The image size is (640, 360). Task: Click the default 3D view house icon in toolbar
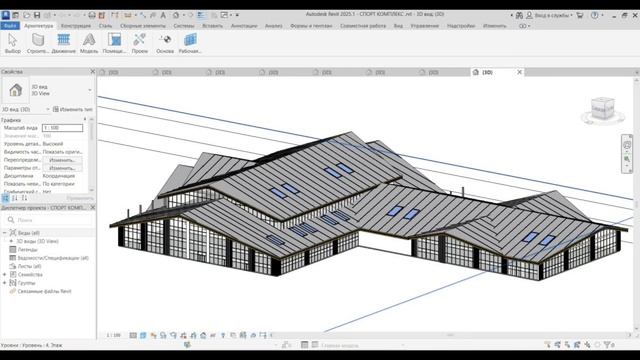coord(176,16)
